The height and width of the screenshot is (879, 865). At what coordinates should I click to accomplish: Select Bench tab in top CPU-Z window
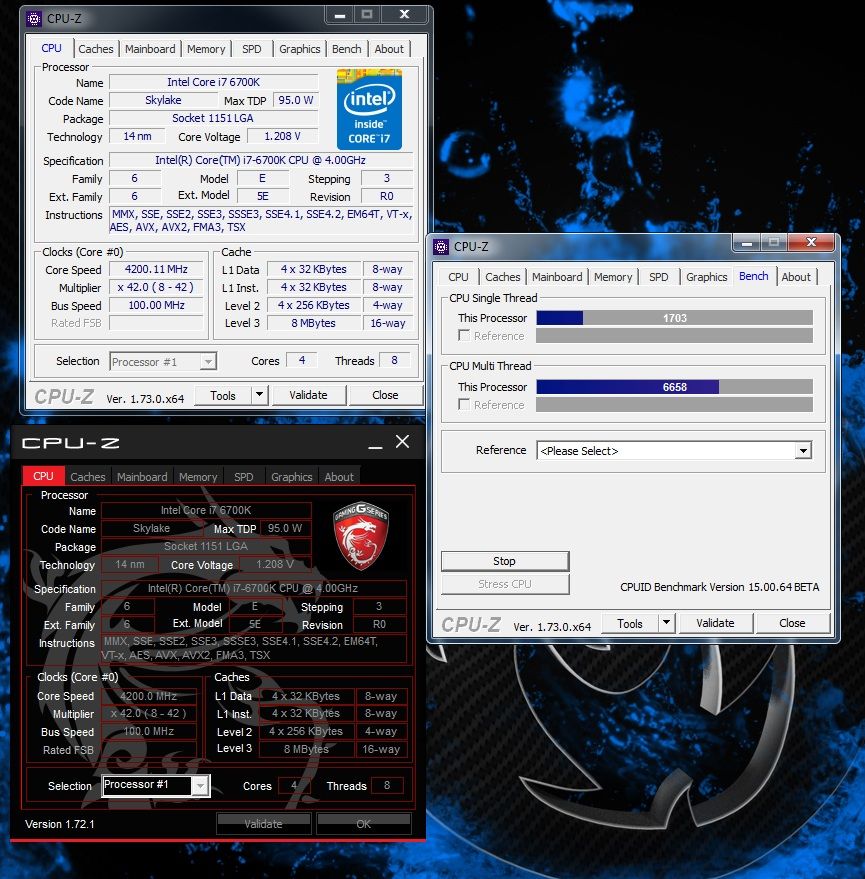(346, 49)
